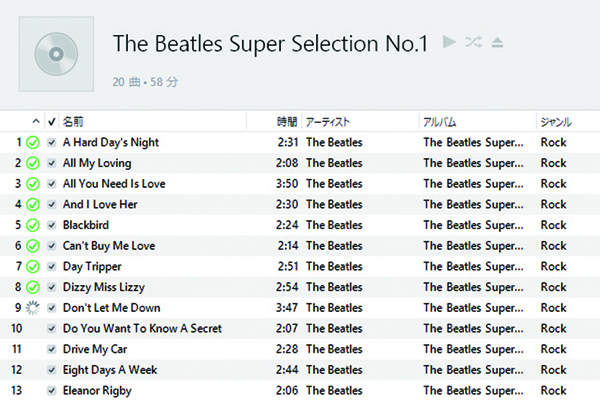
Task: Play the Beatles Super Selection album
Action: click(450, 42)
